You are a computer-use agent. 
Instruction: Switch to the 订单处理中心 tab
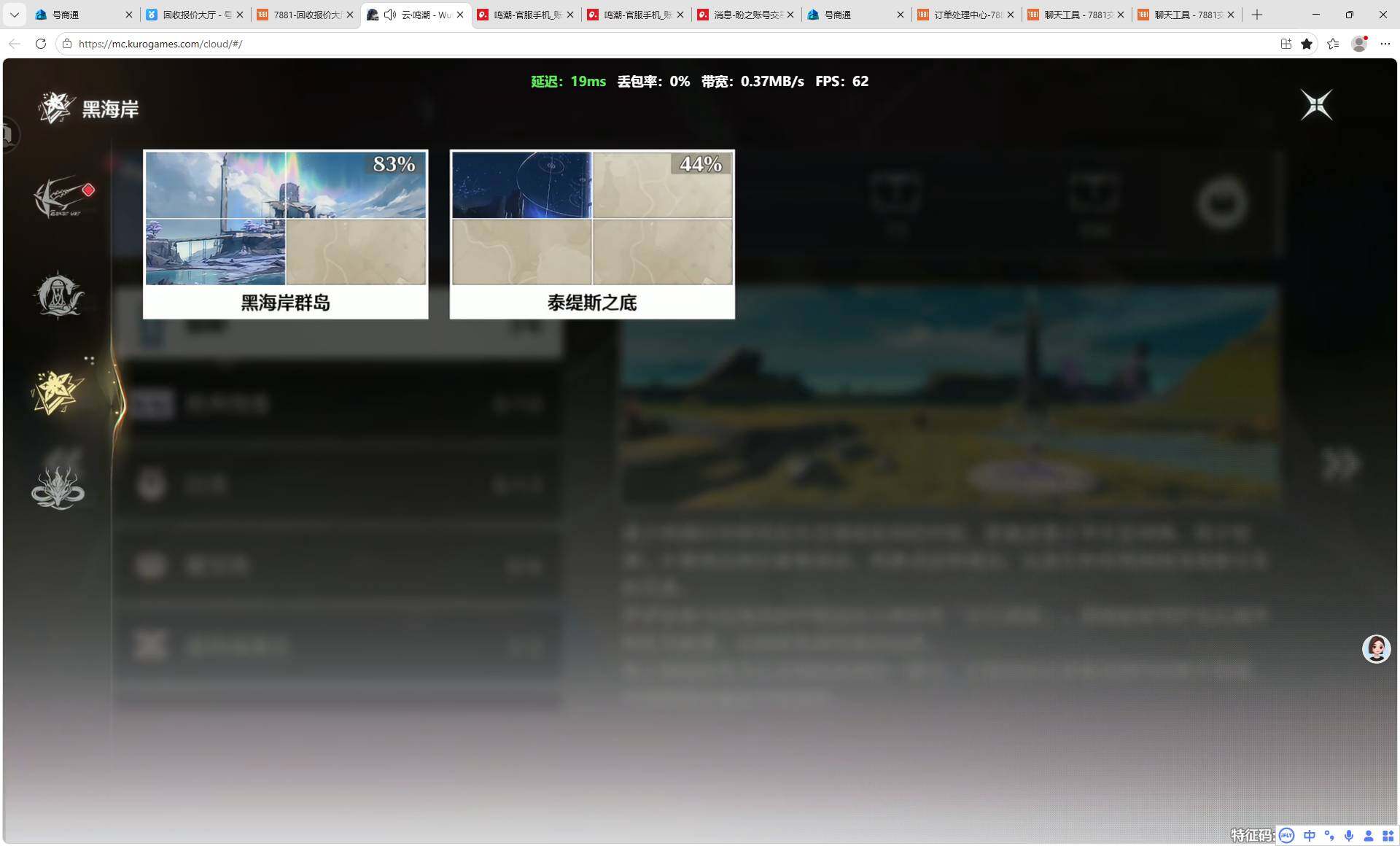click(966, 15)
